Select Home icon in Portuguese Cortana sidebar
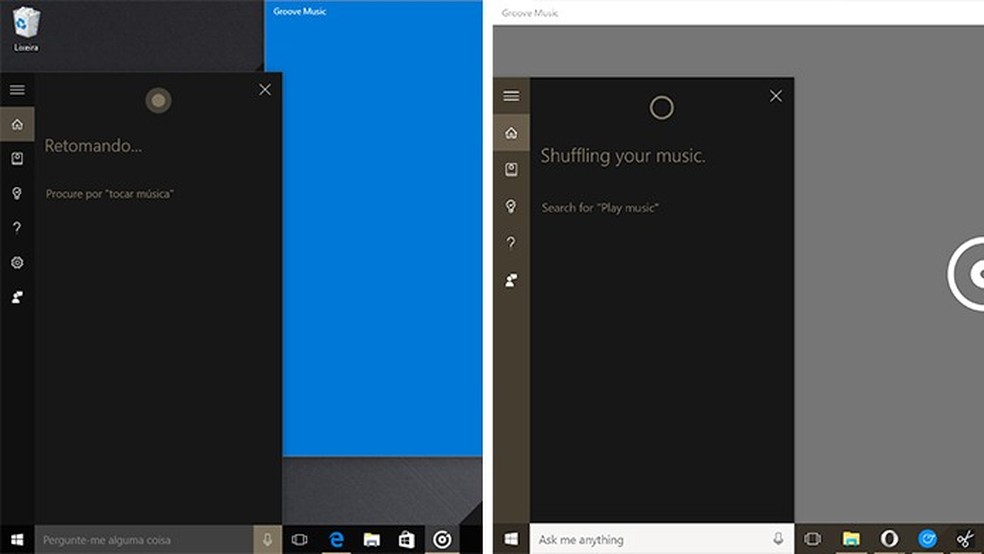This screenshot has width=984, height=554. click(17, 124)
